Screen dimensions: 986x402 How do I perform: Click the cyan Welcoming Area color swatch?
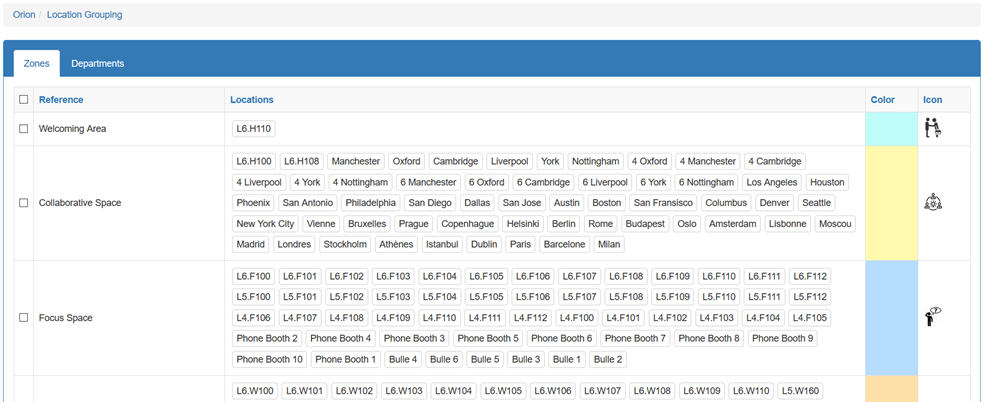point(892,129)
